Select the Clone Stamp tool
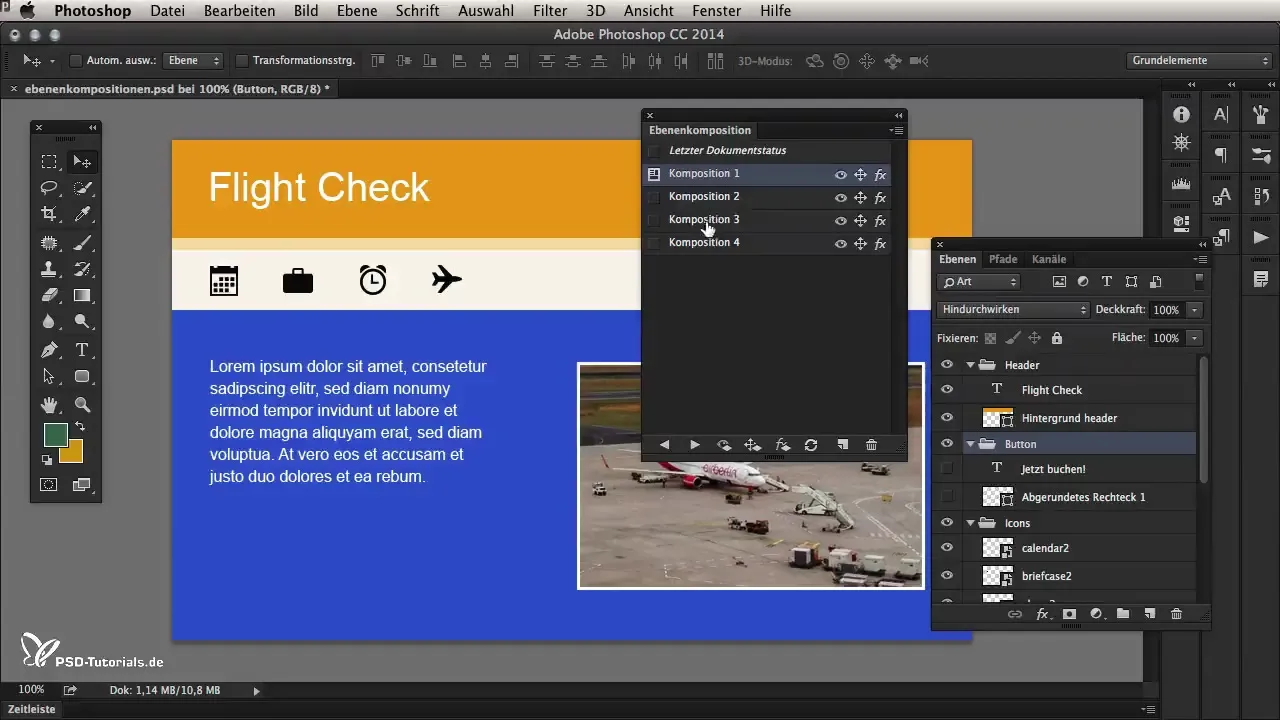The height and width of the screenshot is (720, 1280). [48, 268]
